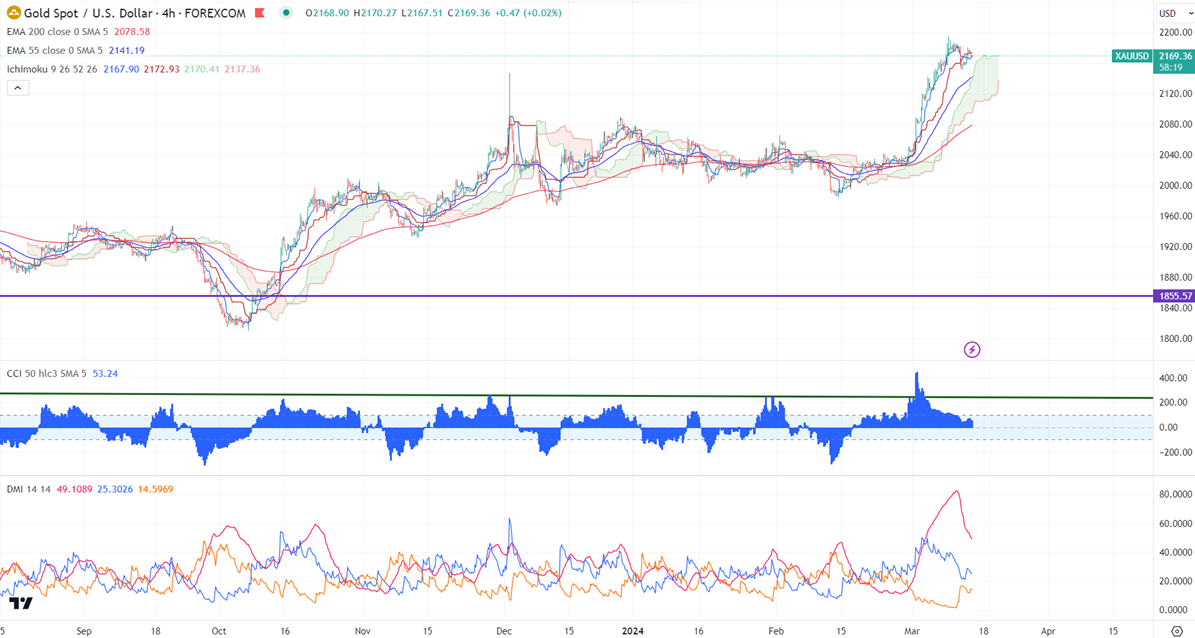Select the green trendline in CCI pane
The width and height of the screenshot is (1195, 638).
click(576, 396)
